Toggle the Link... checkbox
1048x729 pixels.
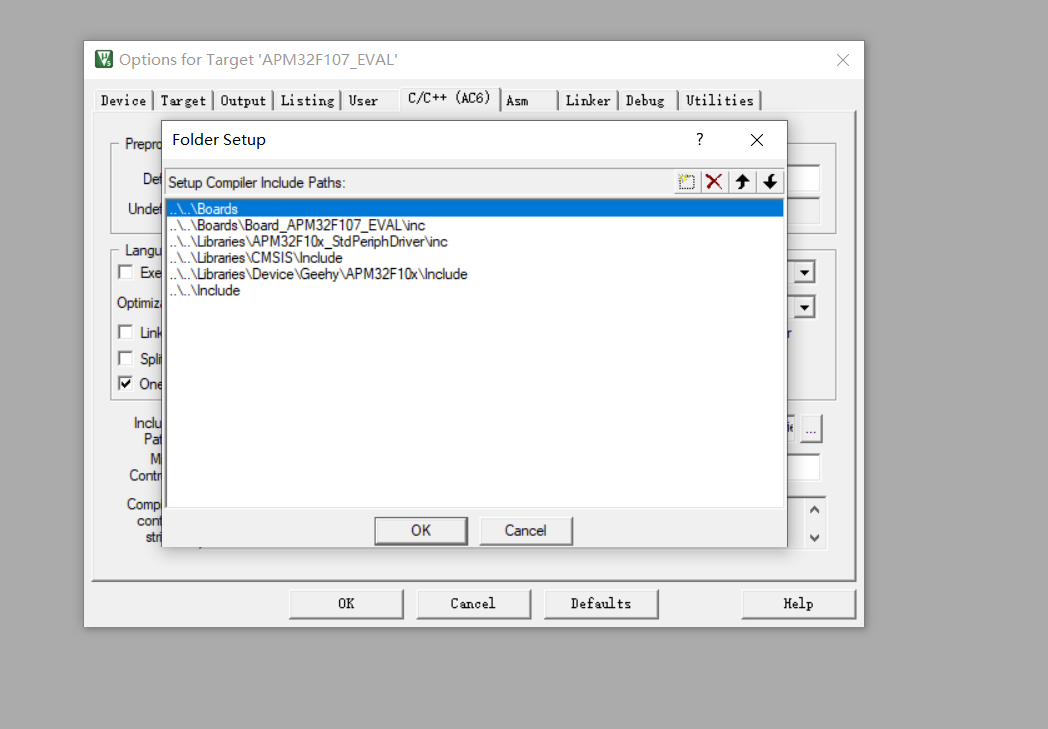click(125, 332)
